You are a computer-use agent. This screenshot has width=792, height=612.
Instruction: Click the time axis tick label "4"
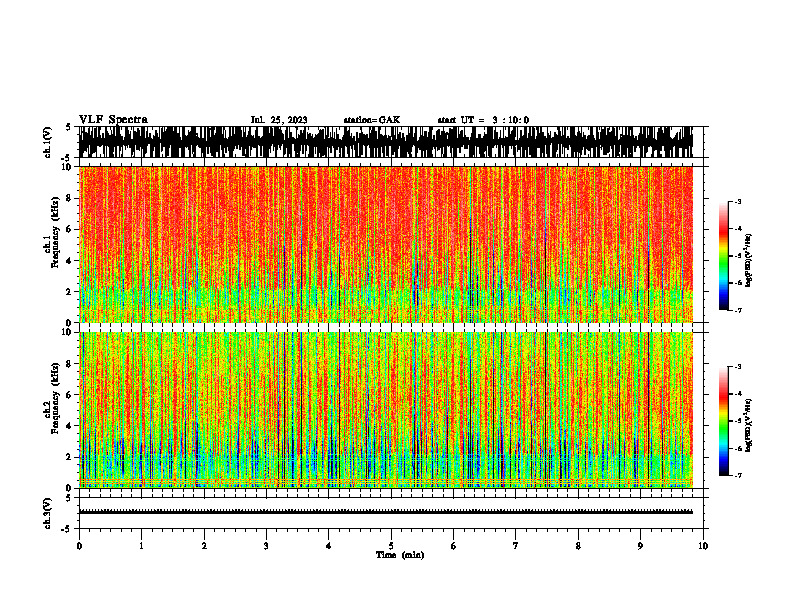pyautogui.click(x=329, y=546)
